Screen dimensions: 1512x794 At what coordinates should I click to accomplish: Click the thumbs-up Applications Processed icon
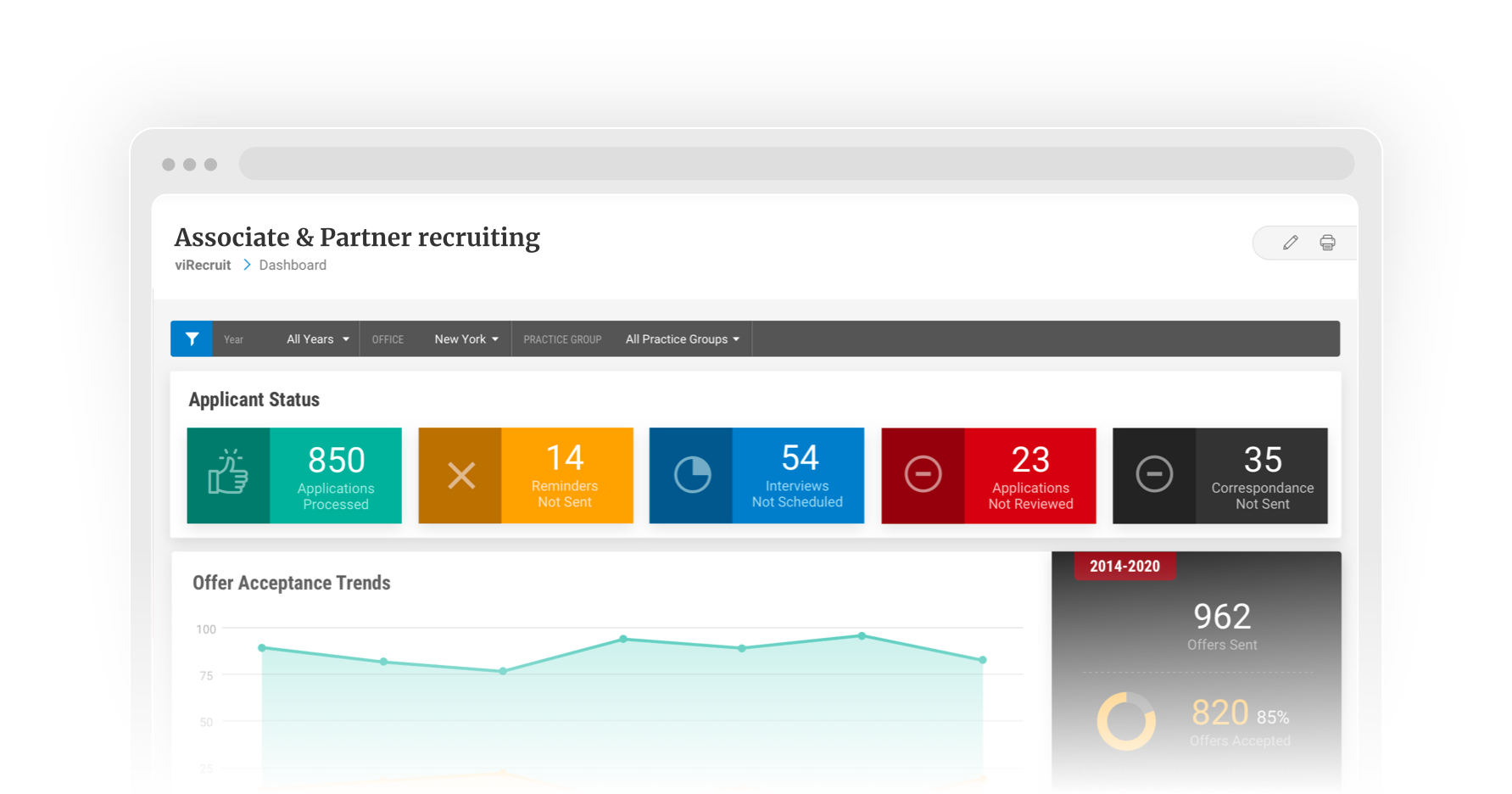[x=228, y=475]
